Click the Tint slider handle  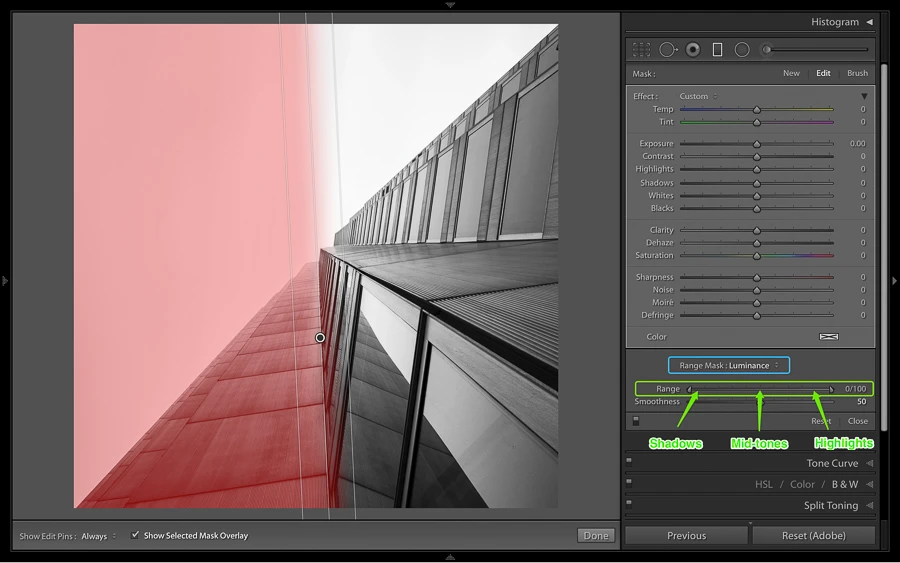[x=757, y=122]
